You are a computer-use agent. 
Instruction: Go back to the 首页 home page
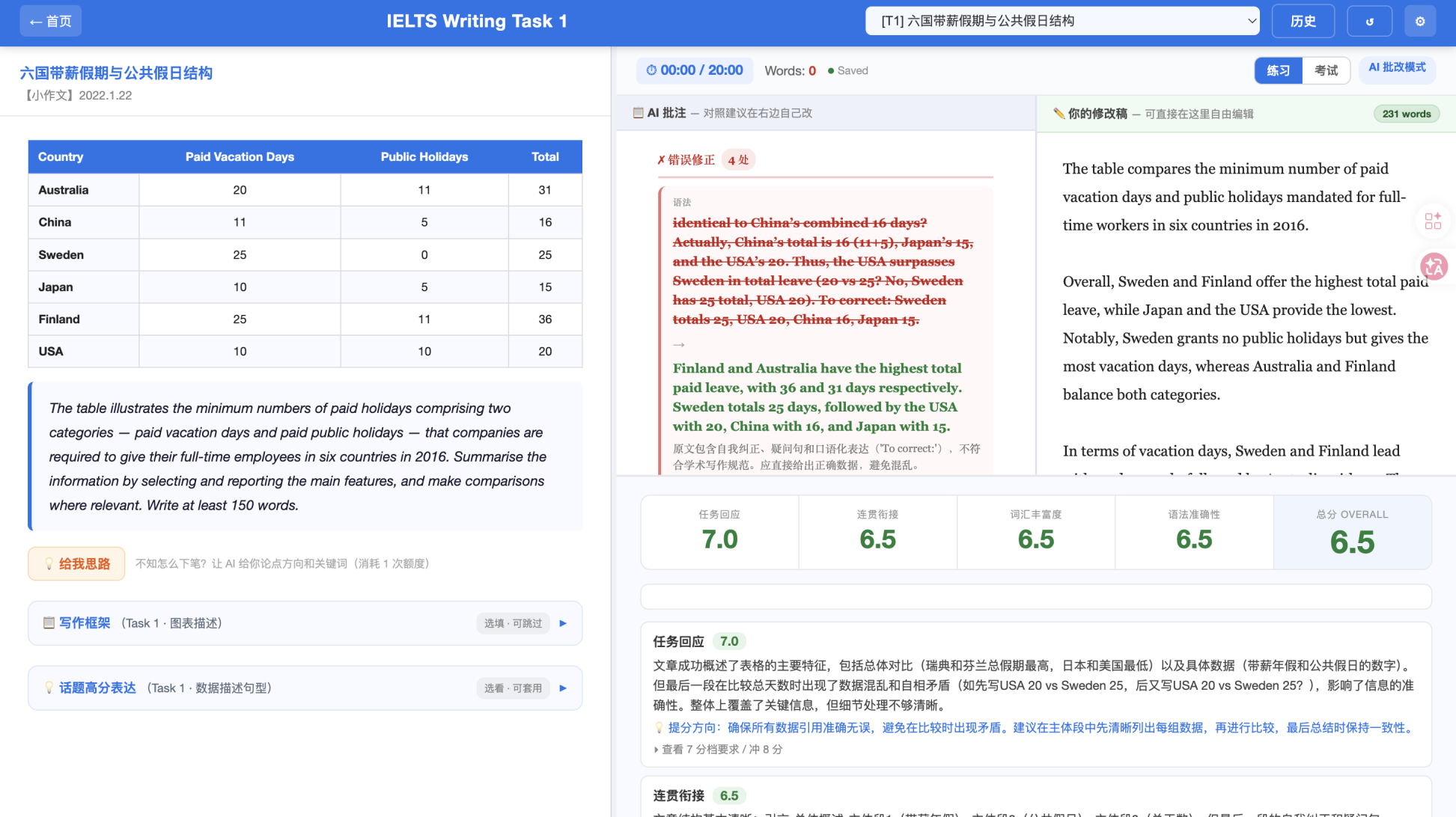click(x=50, y=21)
